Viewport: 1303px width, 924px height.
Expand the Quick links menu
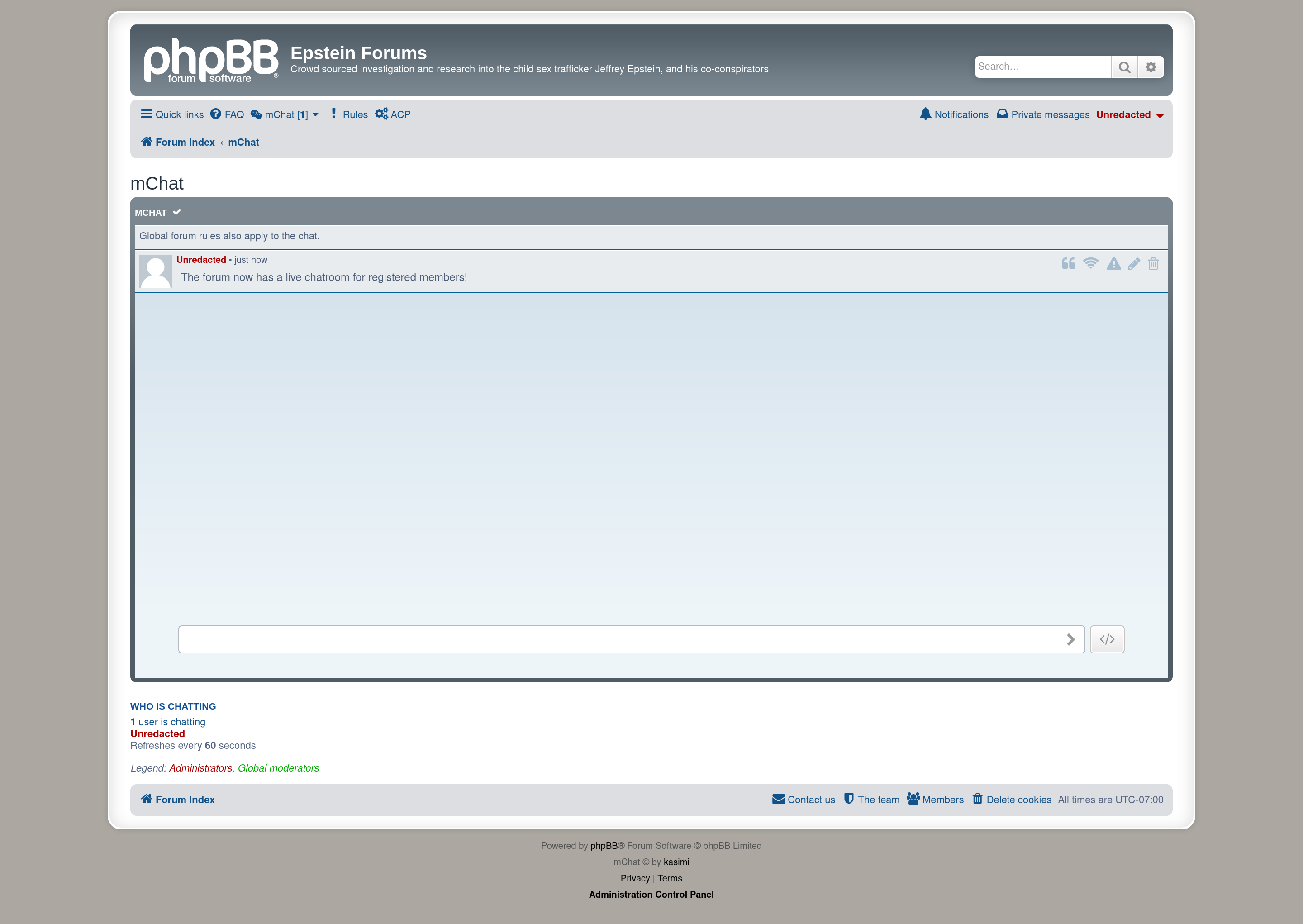pyautogui.click(x=172, y=114)
